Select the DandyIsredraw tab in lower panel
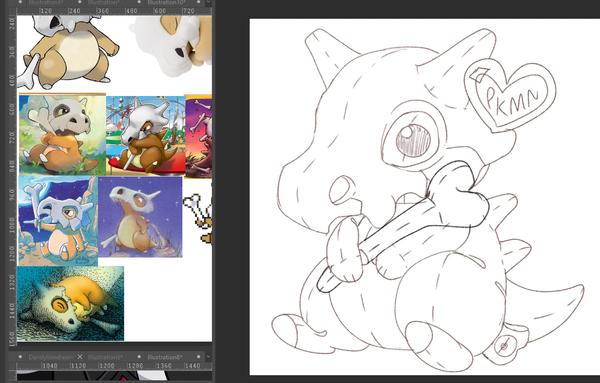The width and height of the screenshot is (600, 383). pos(50,357)
